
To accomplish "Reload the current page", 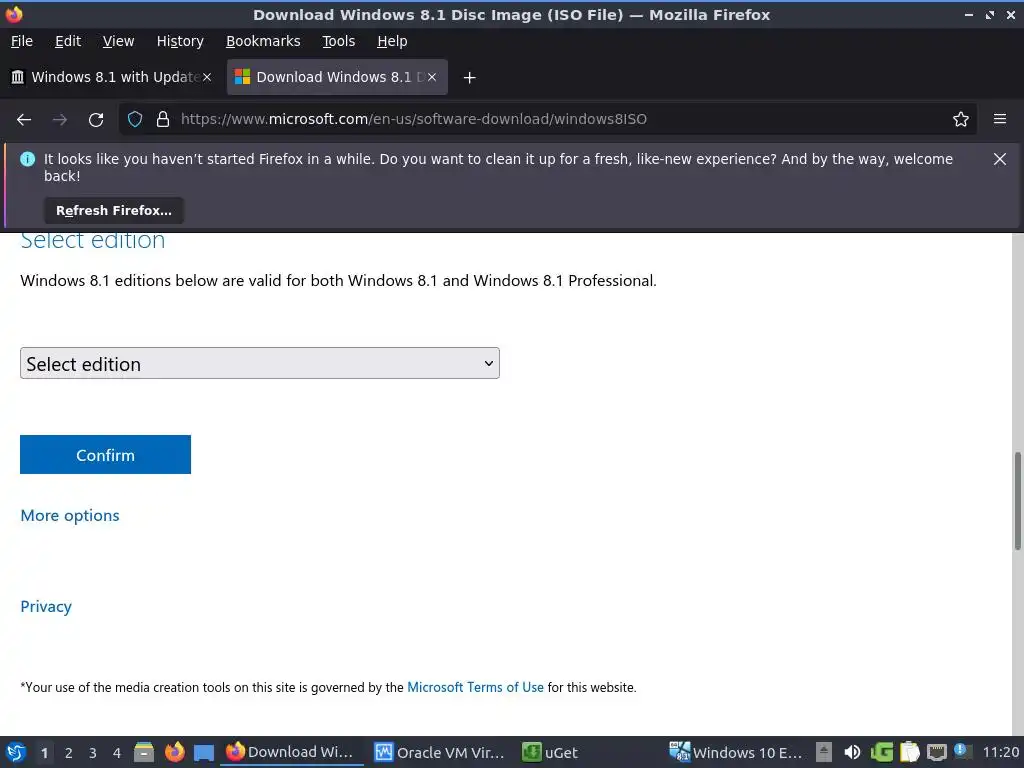I will [x=96, y=120].
